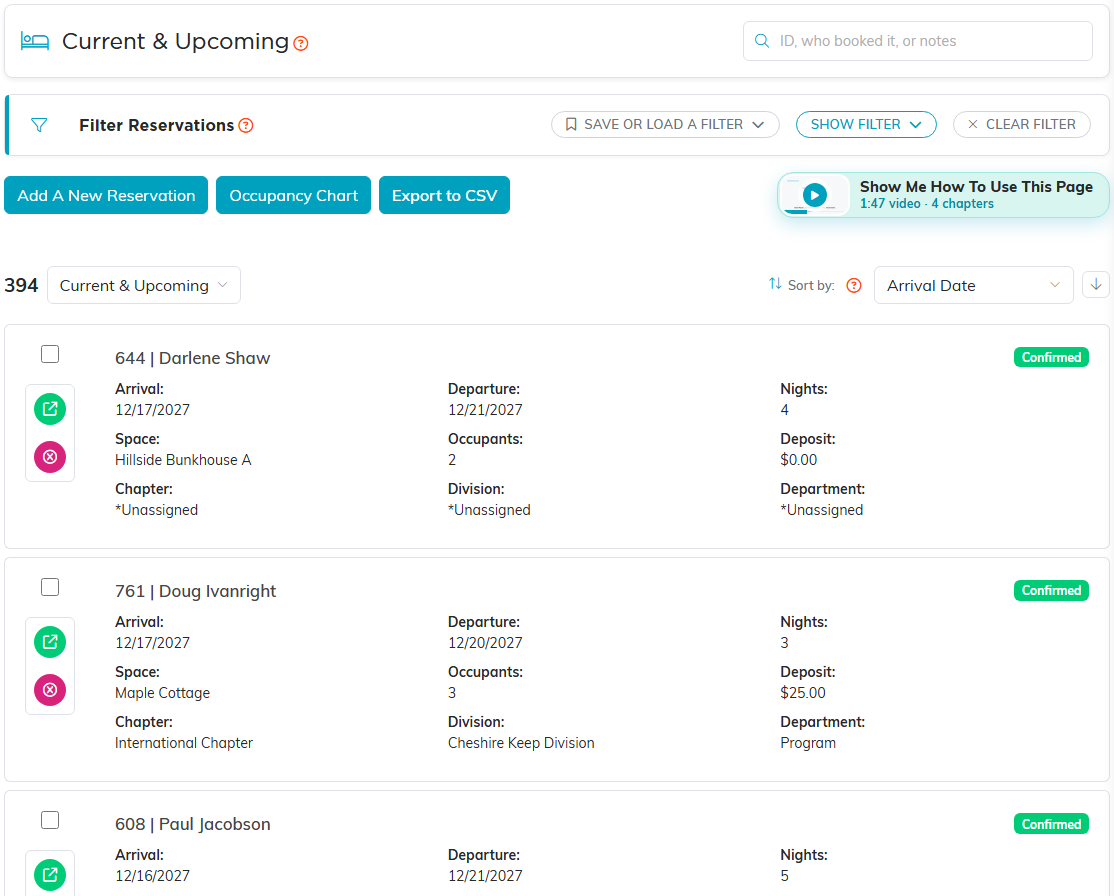The image size is (1114, 896).
Task: Click Add A New Reservation
Action: click(106, 195)
